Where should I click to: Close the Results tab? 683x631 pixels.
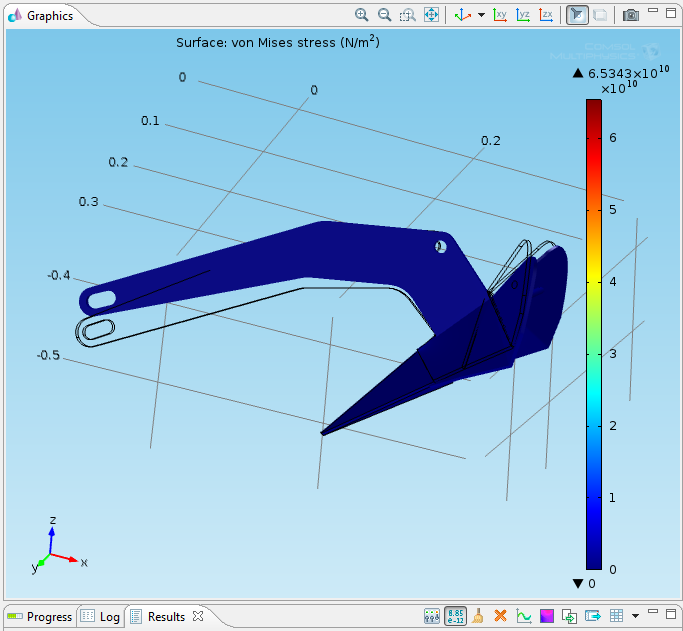[198, 616]
